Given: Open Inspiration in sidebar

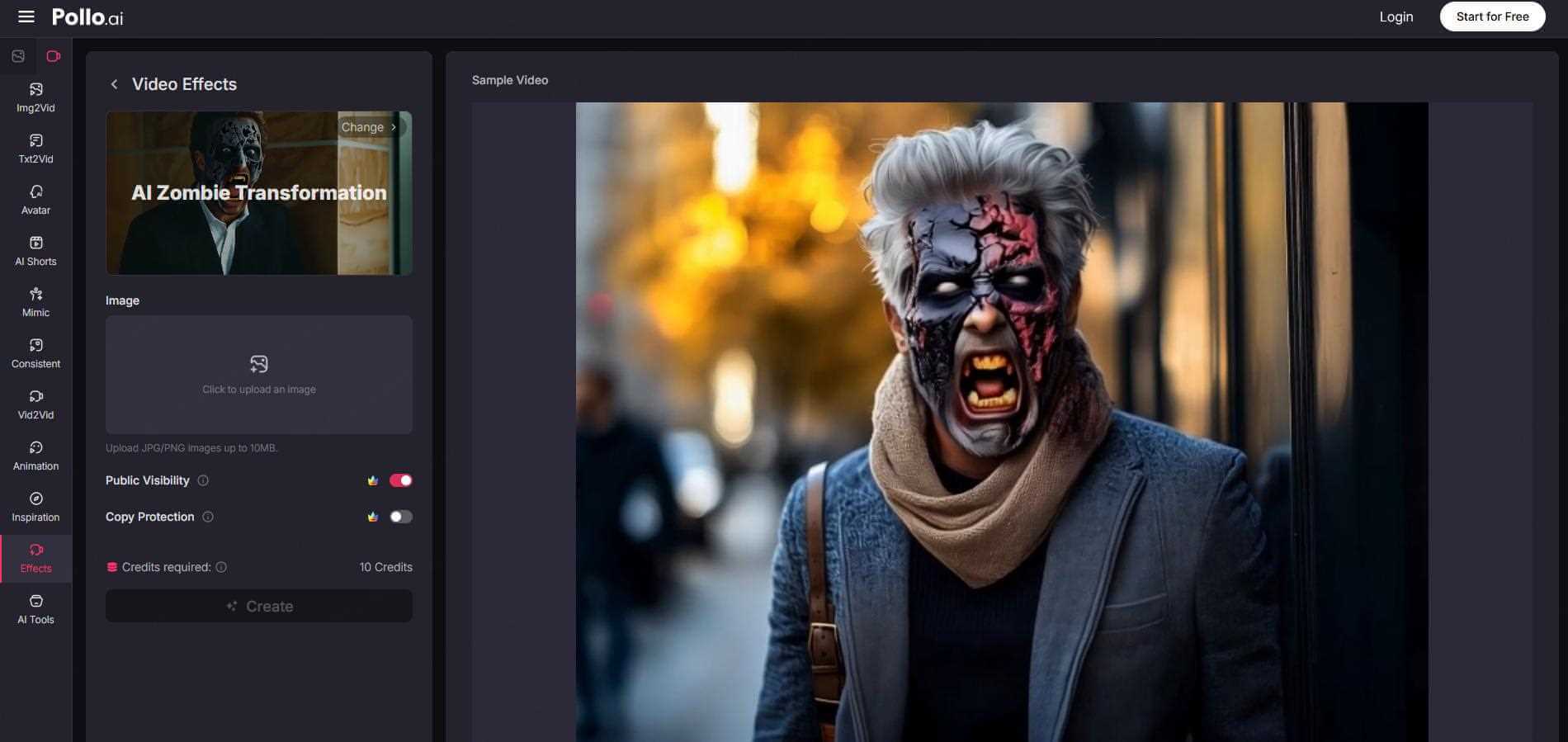Looking at the screenshot, I should coord(35,507).
